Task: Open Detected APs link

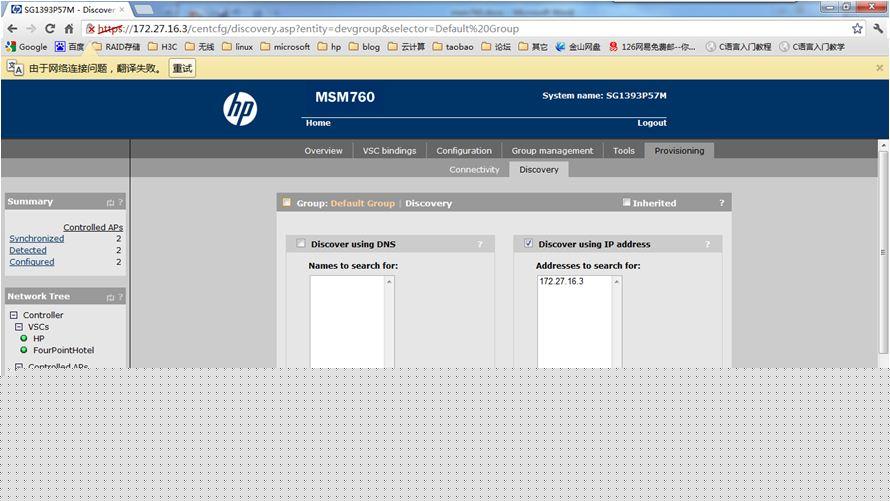Action: pyautogui.click(x=28, y=250)
